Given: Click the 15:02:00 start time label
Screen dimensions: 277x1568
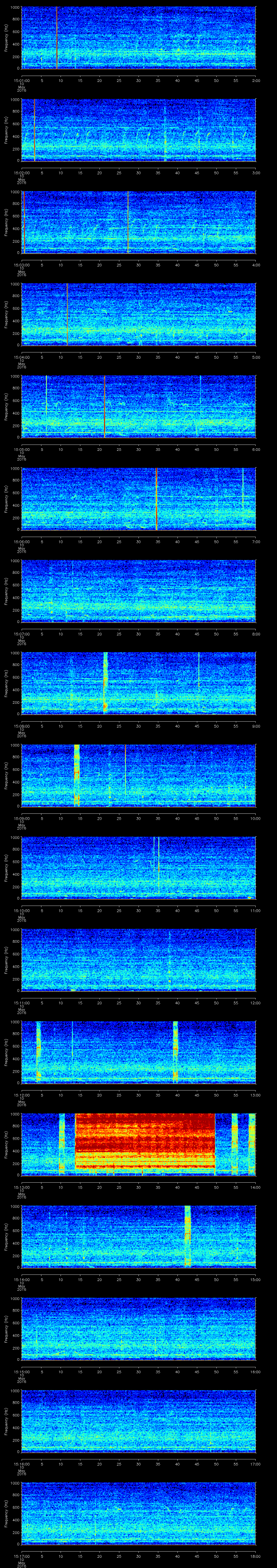Looking at the screenshot, I should tap(21, 173).
